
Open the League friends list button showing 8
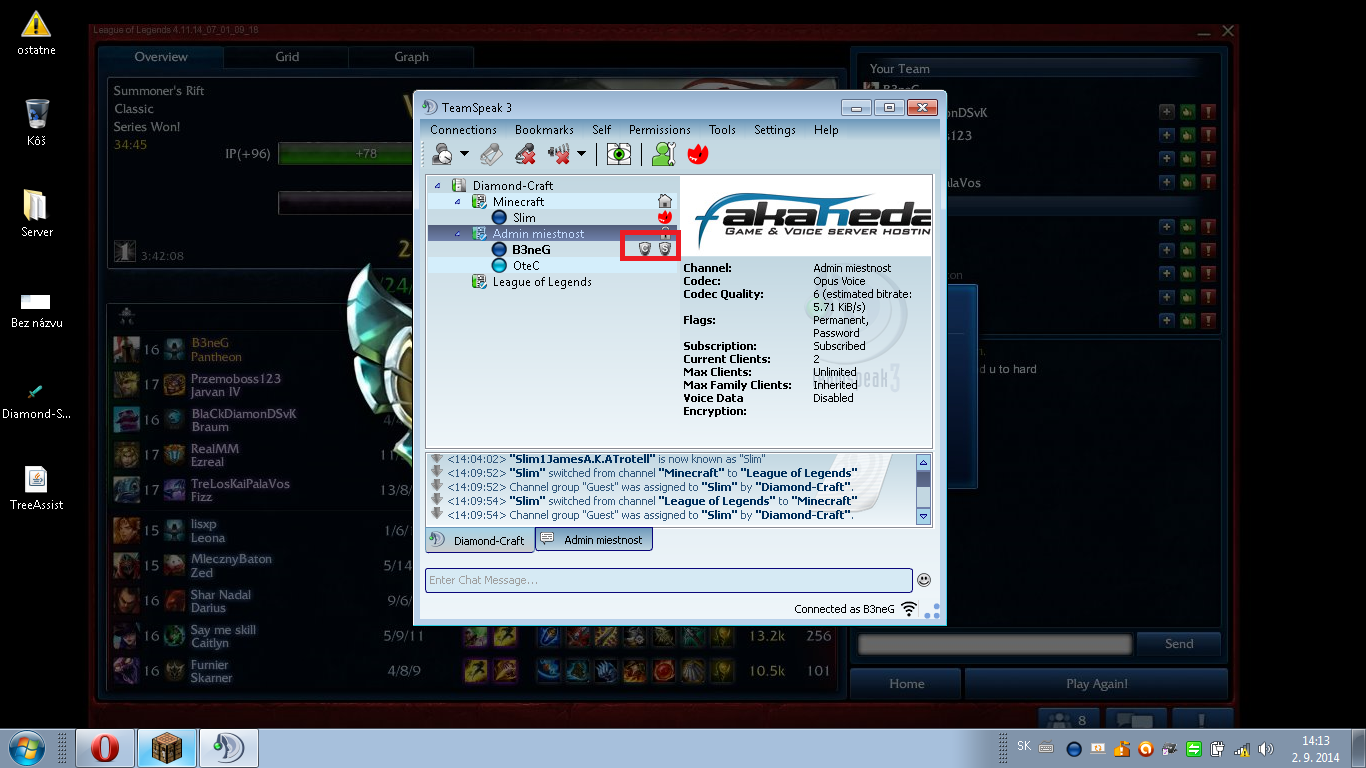pyautogui.click(x=1067, y=720)
